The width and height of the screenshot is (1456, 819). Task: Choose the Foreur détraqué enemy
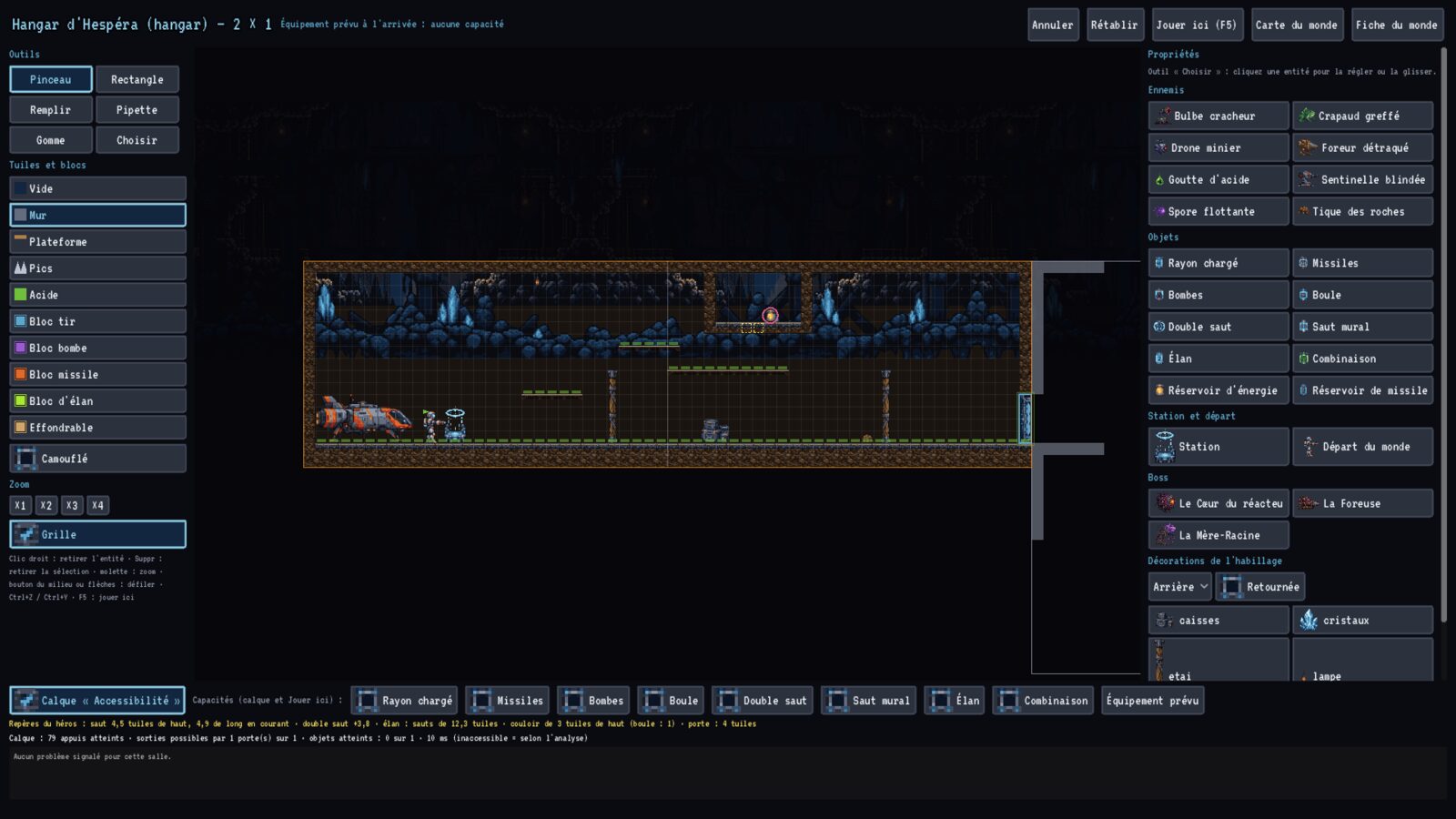pos(1362,147)
